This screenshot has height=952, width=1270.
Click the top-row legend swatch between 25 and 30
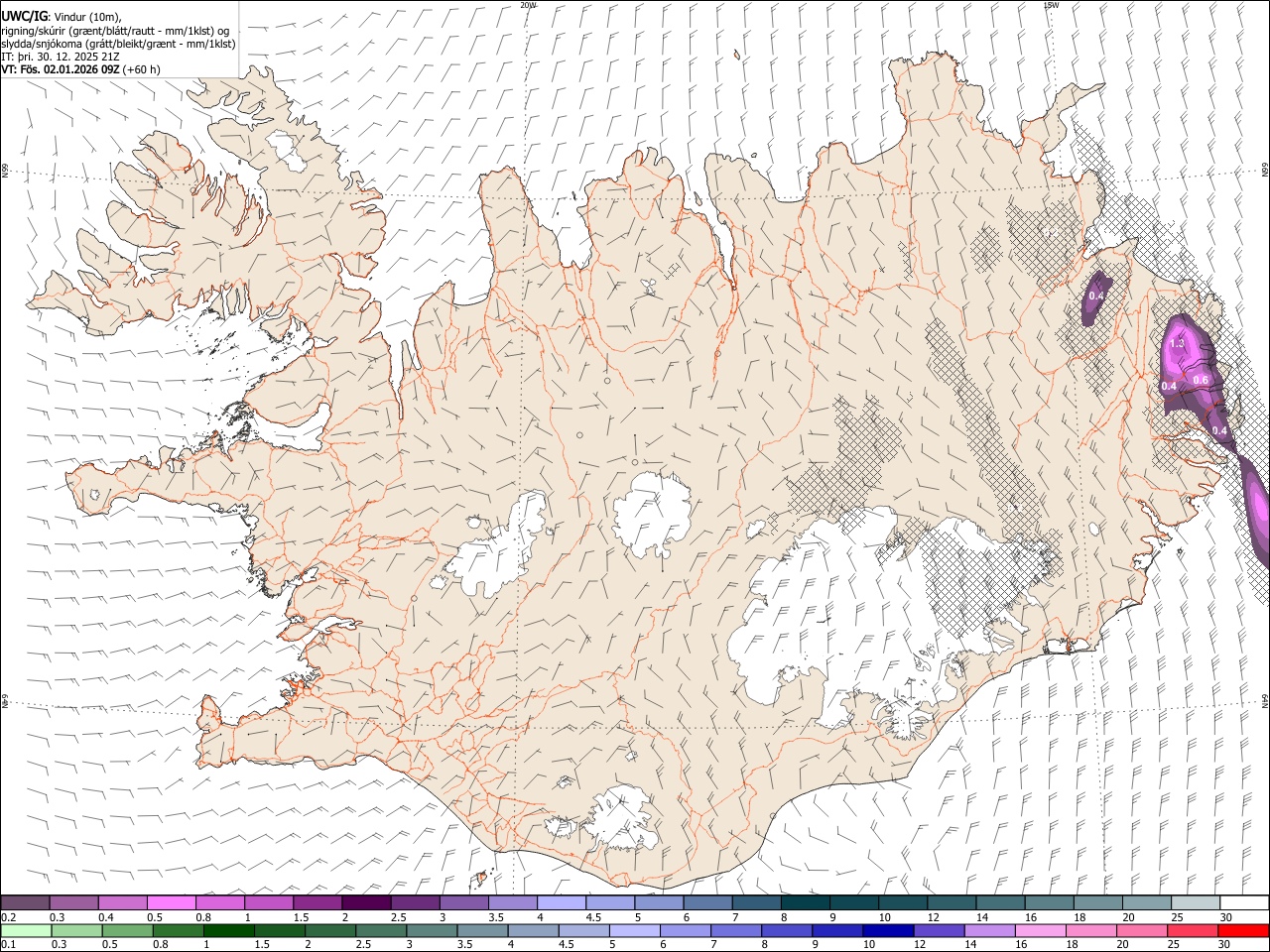1196,902
